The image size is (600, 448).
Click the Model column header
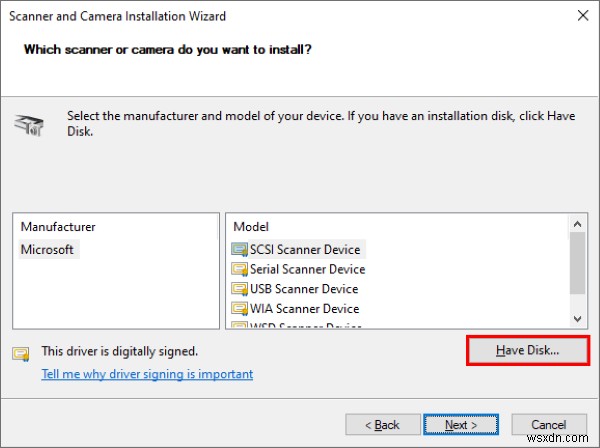251,227
